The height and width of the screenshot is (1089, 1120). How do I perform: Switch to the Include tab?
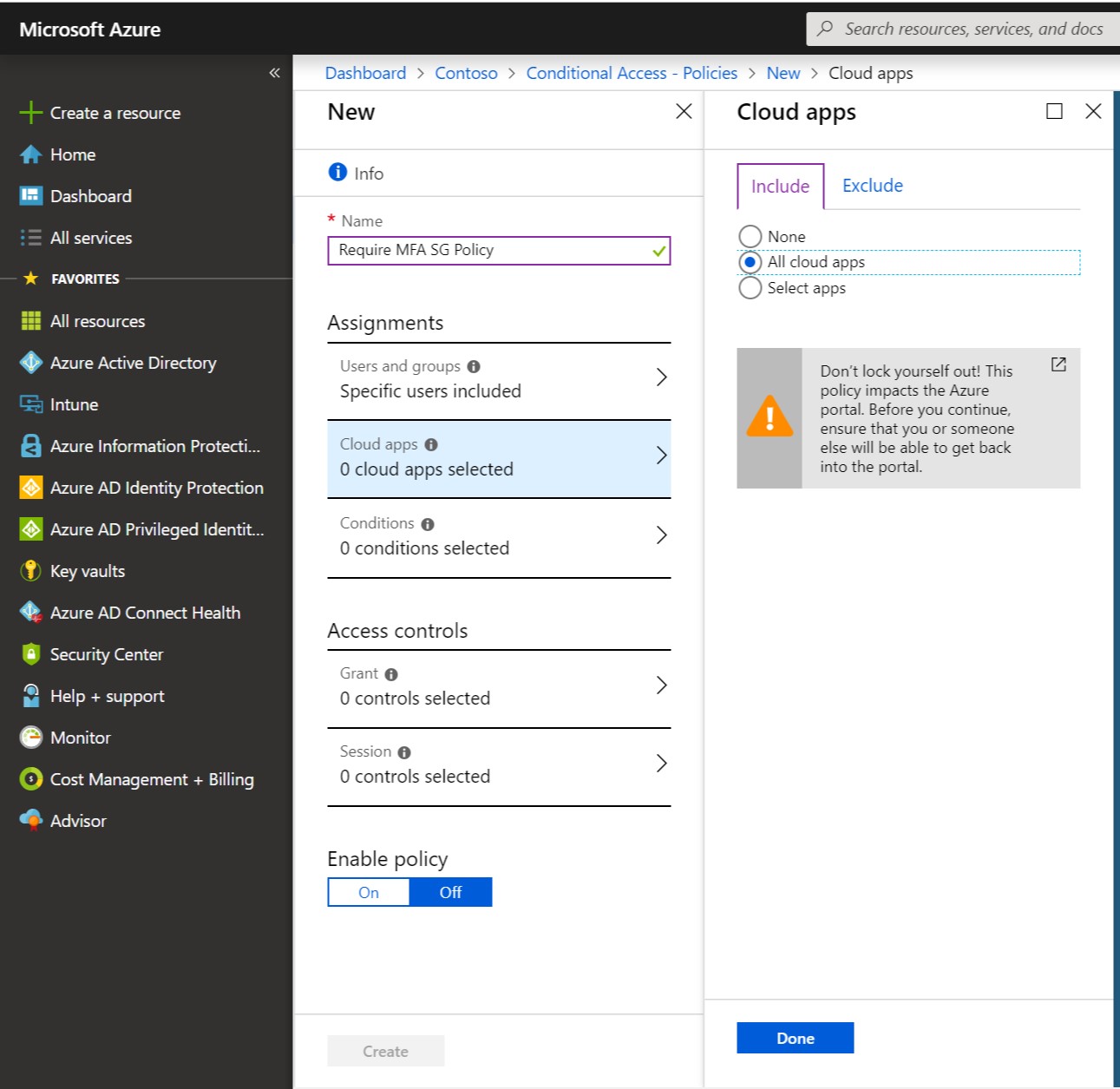click(x=780, y=186)
